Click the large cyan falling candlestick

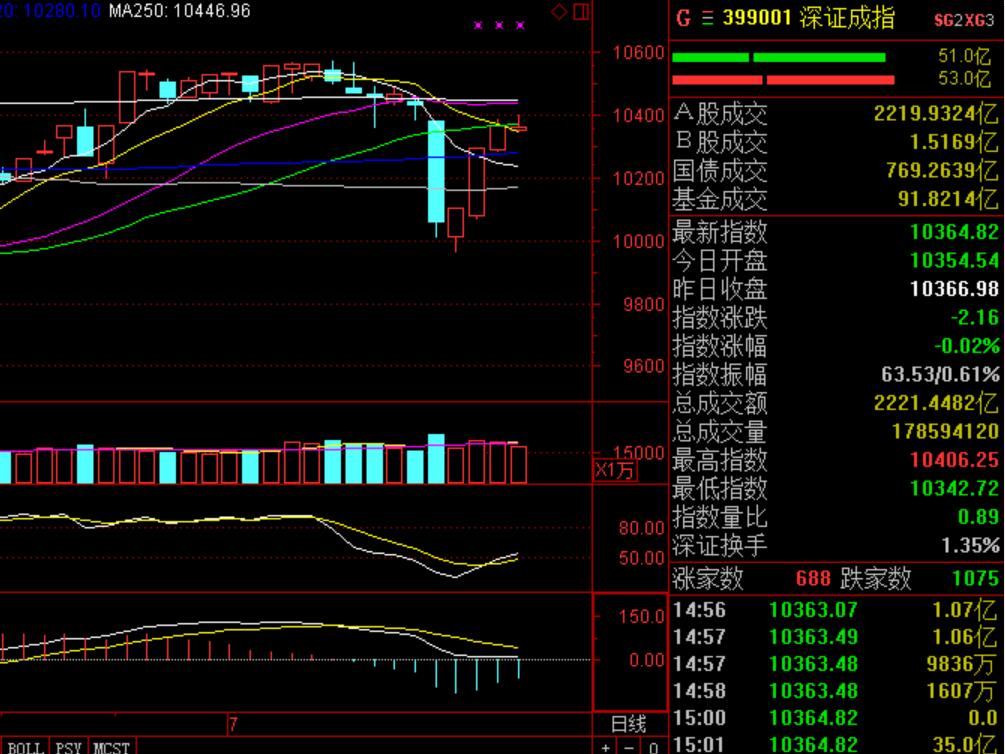[x=436, y=171]
